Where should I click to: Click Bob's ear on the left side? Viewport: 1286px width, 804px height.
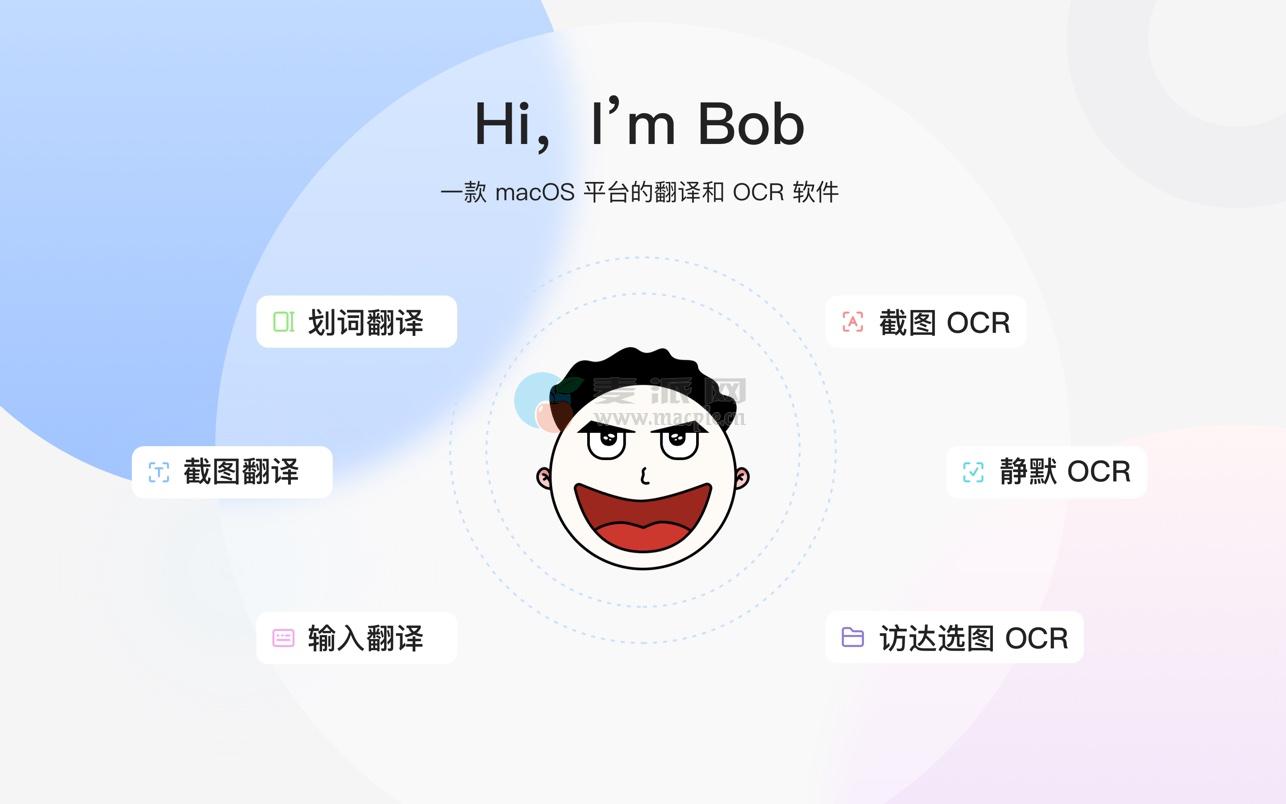[545, 477]
